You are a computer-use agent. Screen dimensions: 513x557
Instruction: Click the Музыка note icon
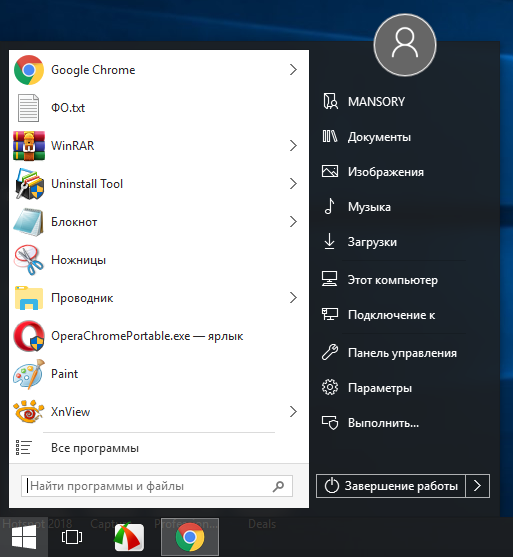coord(330,206)
